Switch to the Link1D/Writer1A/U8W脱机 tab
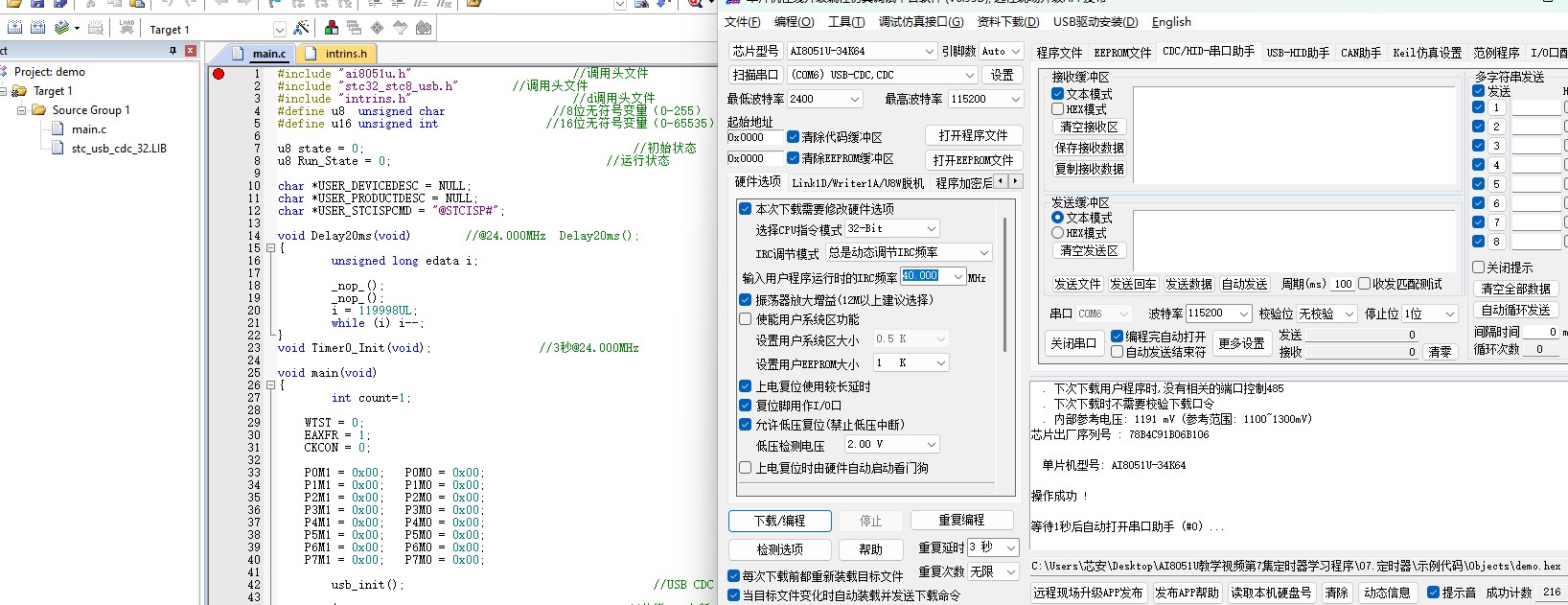Viewport: 1568px width, 605px height. pos(858,183)
